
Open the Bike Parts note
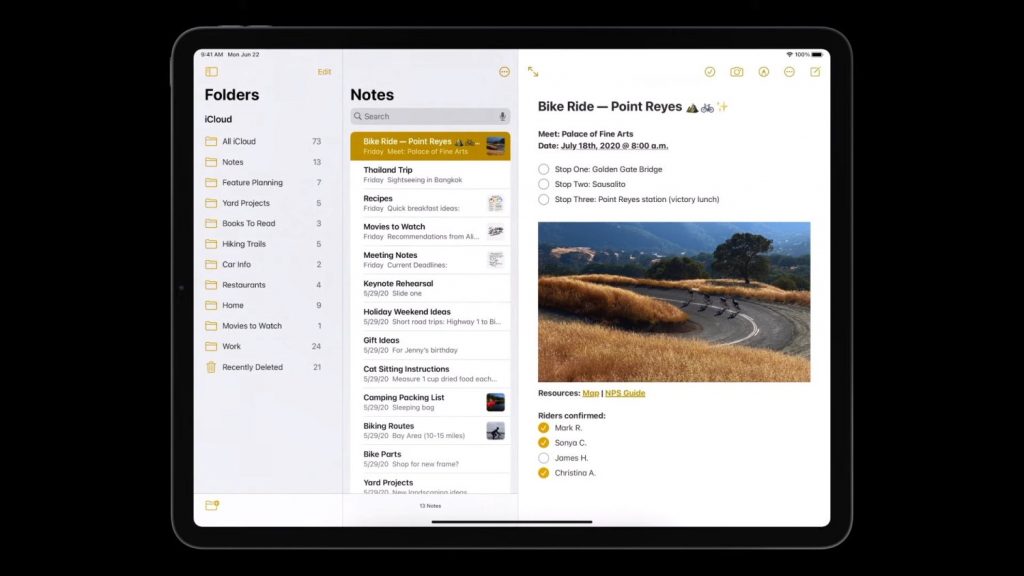[x=430, y=459]
